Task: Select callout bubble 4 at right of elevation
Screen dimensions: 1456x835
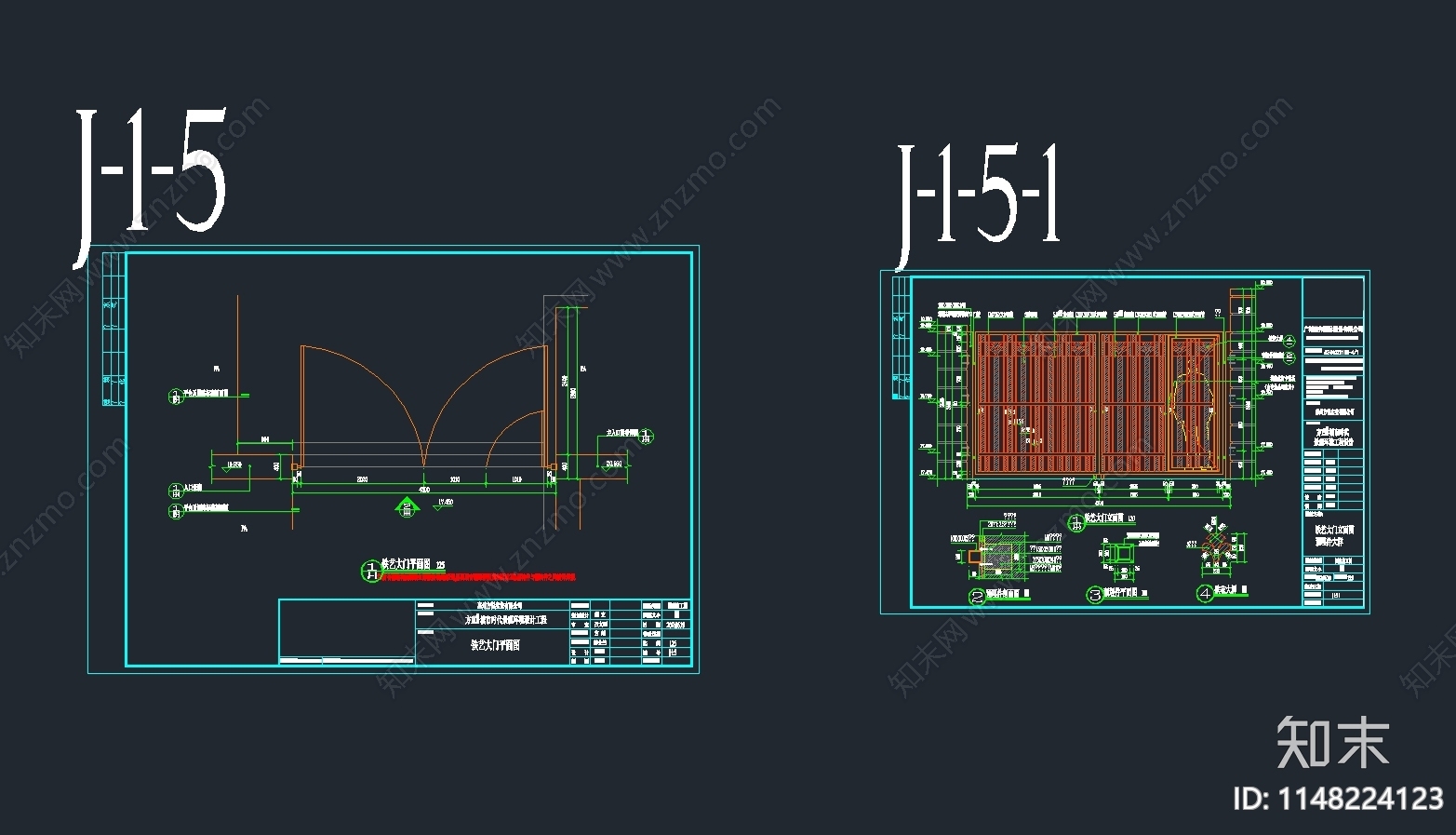Action: pyautogui.click(x=1289, y=343)
